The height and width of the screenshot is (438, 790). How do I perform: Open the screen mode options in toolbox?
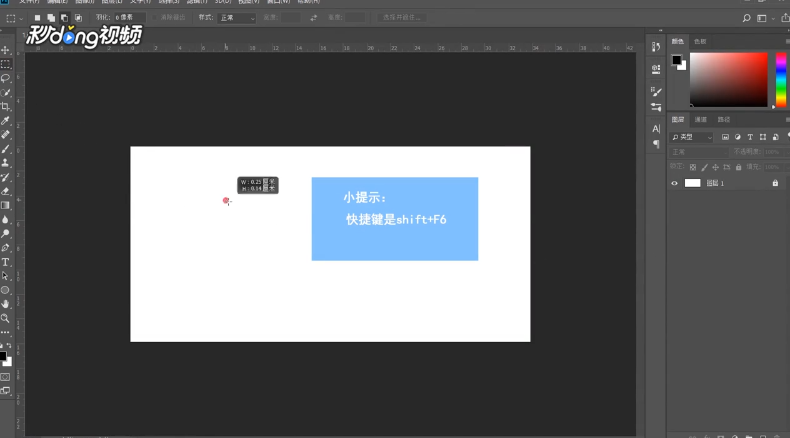coord(5,391)
